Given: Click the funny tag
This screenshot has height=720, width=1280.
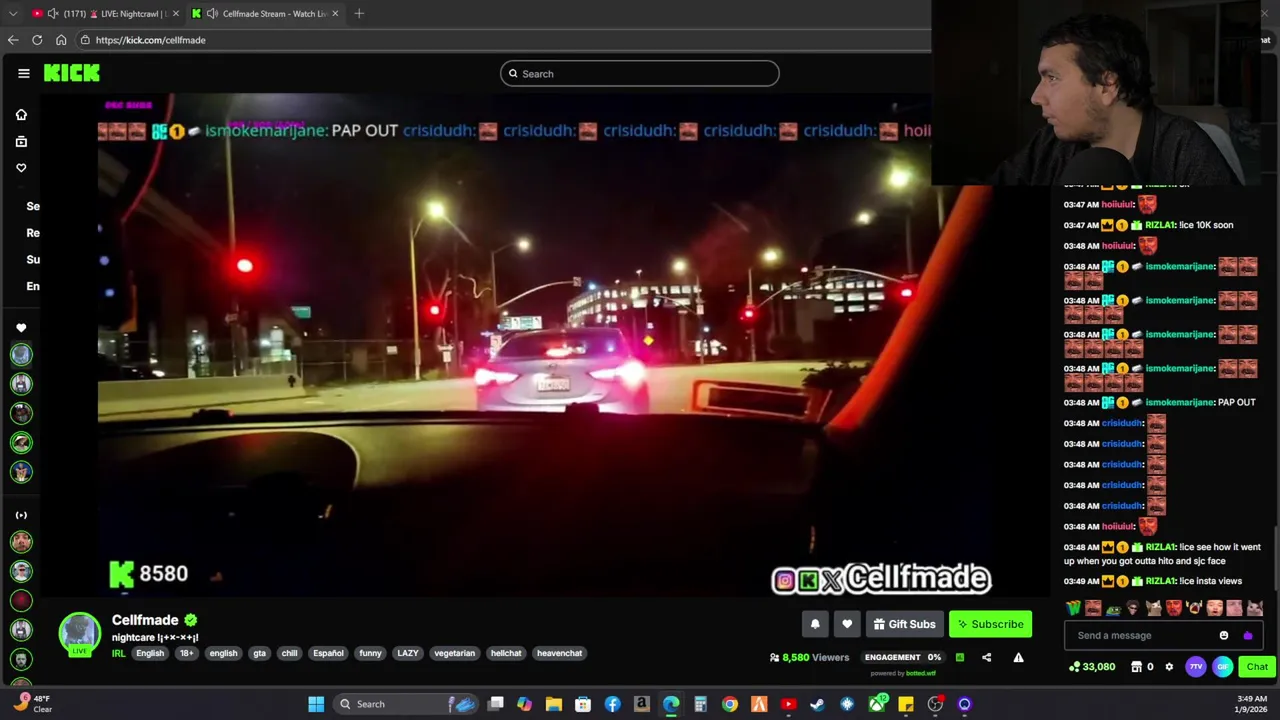Looking at the screenshot, I should pyautogui.click(x=370, y=653).
